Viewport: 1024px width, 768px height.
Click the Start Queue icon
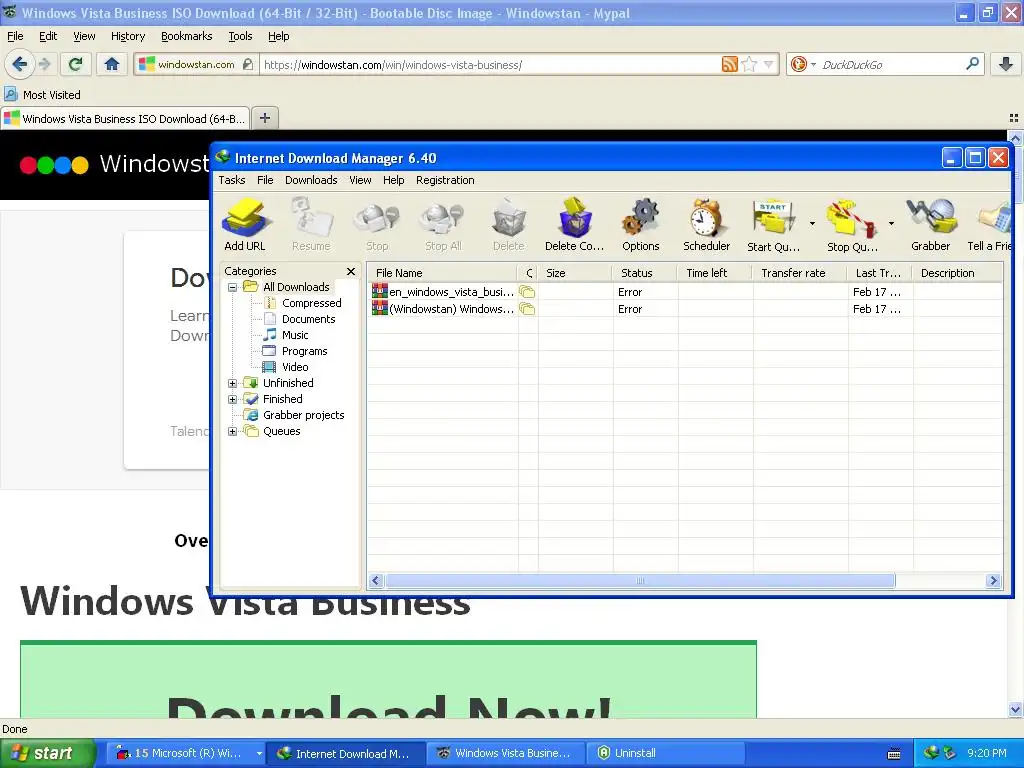(773, 225)
